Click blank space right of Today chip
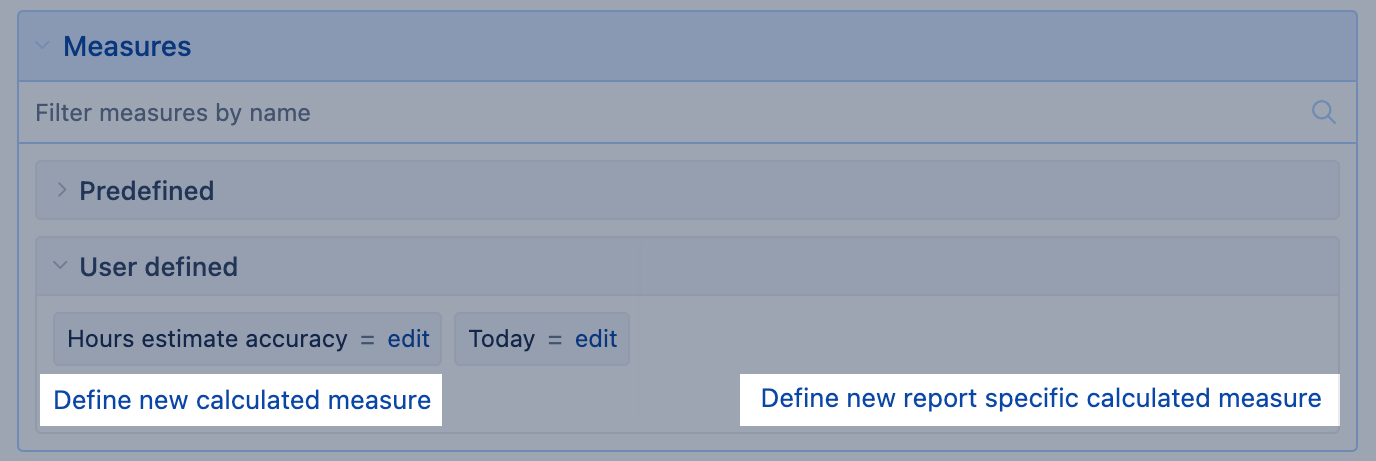Viewport: 1376px width, 461px height. pyautogui.click(x=950, y=339)
